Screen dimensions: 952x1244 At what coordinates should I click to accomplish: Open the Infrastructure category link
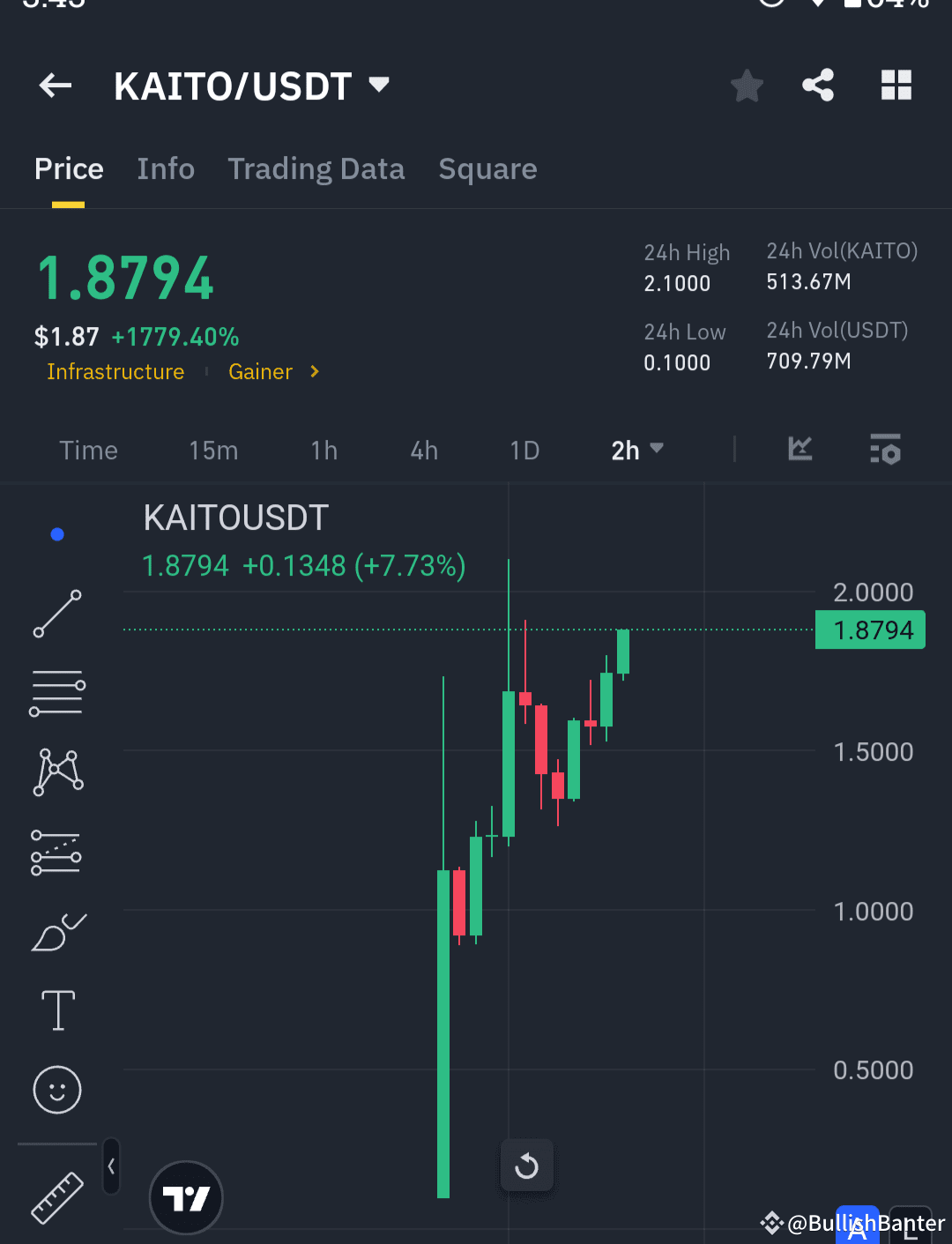pyautogui.click(x=115, y=371)
